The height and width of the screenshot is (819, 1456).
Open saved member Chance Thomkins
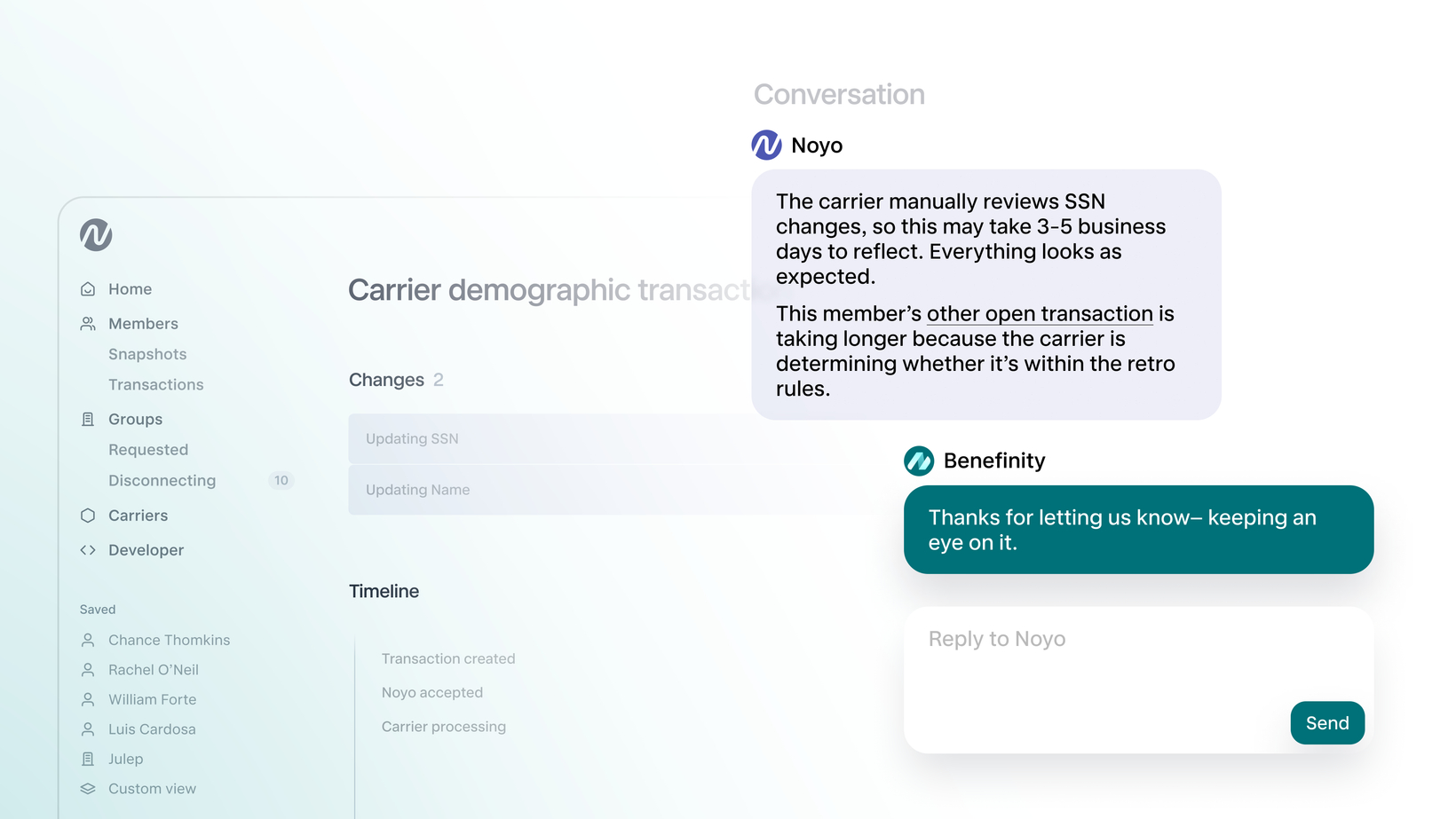tap(169, 640)
